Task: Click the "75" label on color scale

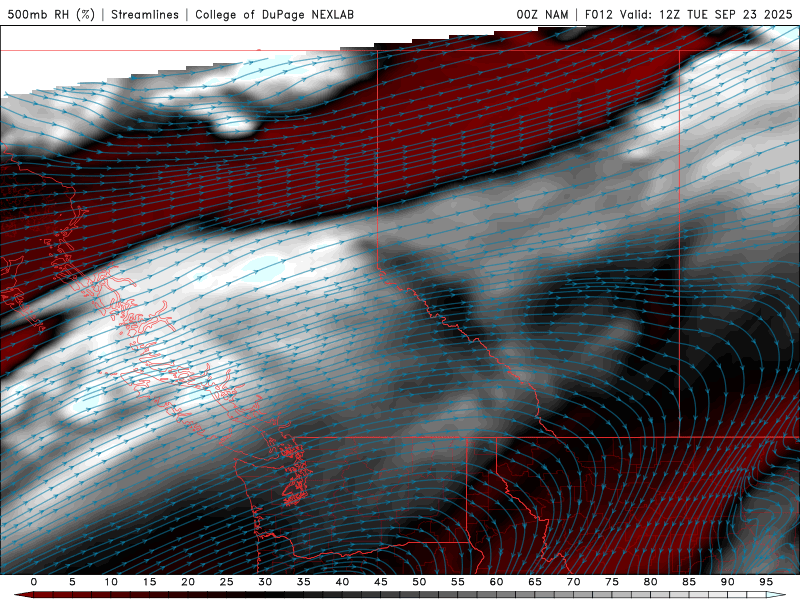Action: [x=612, y=582]
